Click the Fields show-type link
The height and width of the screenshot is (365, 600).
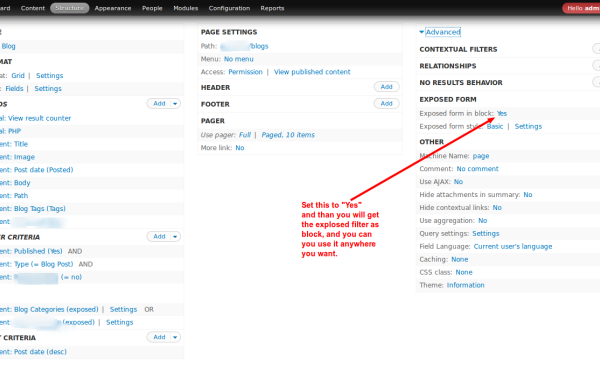click(x=14, y=89)
